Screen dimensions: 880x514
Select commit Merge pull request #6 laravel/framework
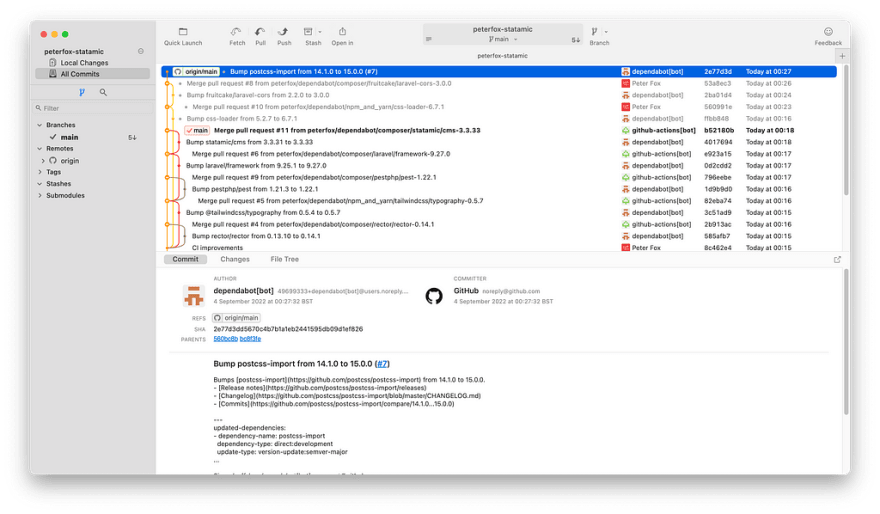[x=499, y=154]
